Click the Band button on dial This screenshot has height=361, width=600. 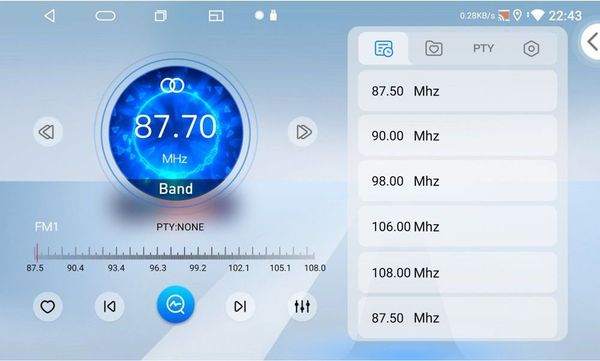(176, 189)
